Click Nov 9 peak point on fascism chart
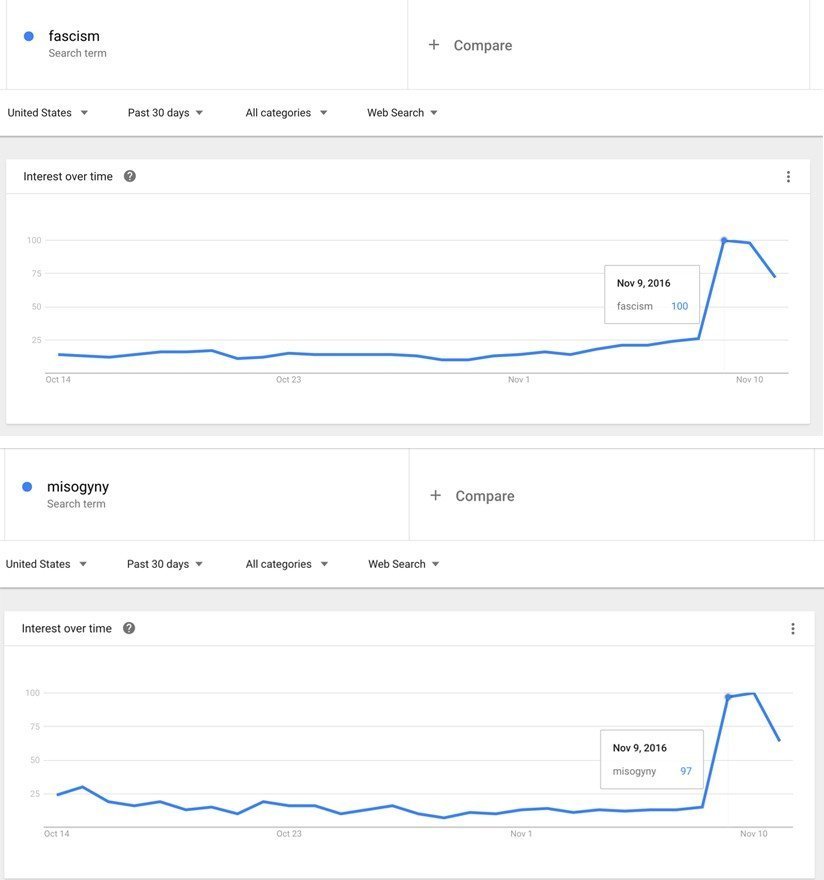Viewport: 824px width, 880px height. 724,240
